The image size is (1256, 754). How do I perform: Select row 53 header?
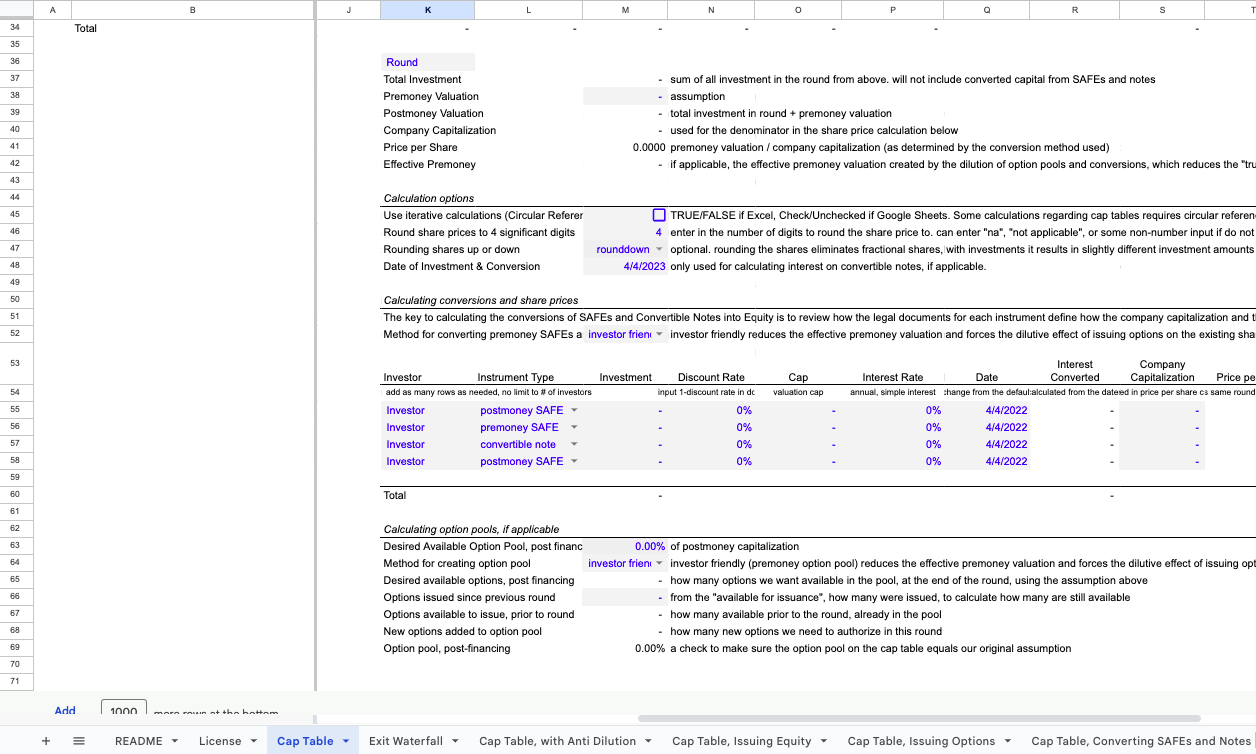point(15,363)
